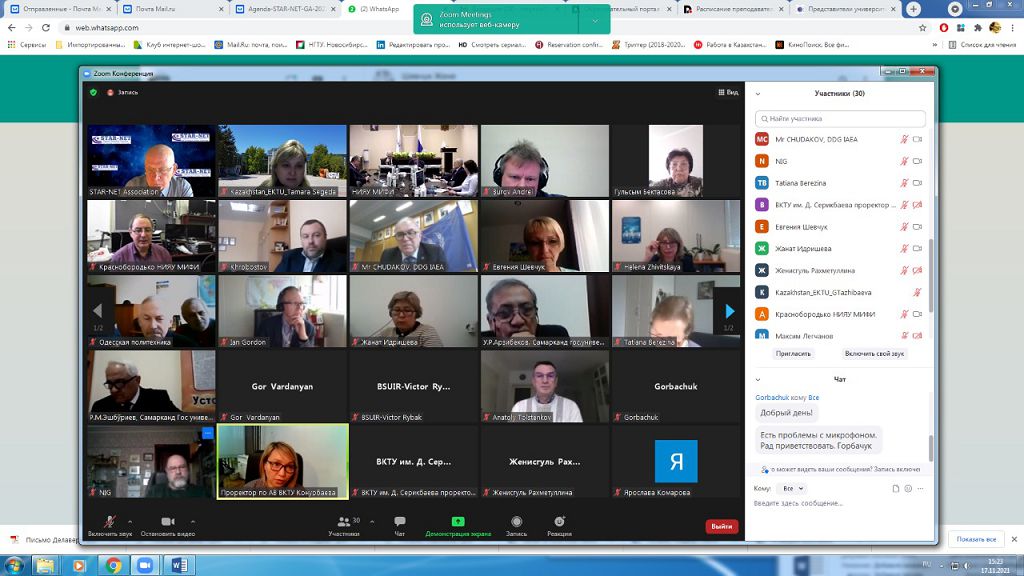Open Chrome extensions puzzle icon

click(978, 27)
